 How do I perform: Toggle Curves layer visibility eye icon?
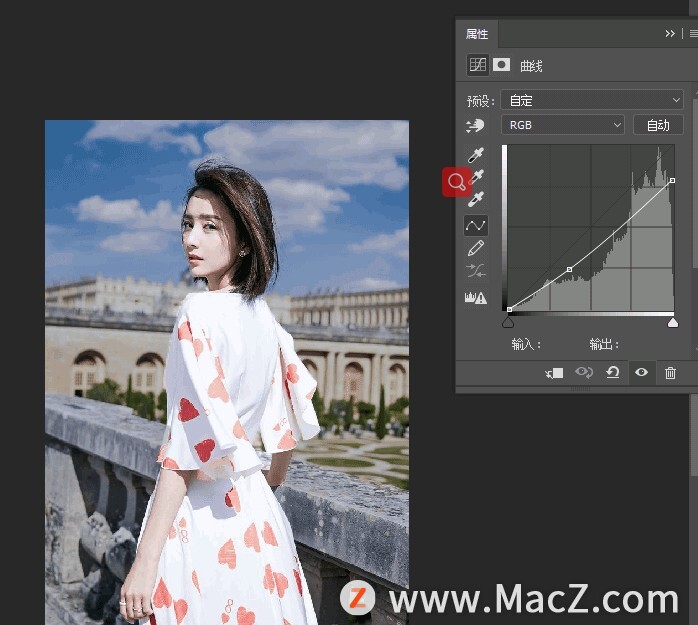641,372
